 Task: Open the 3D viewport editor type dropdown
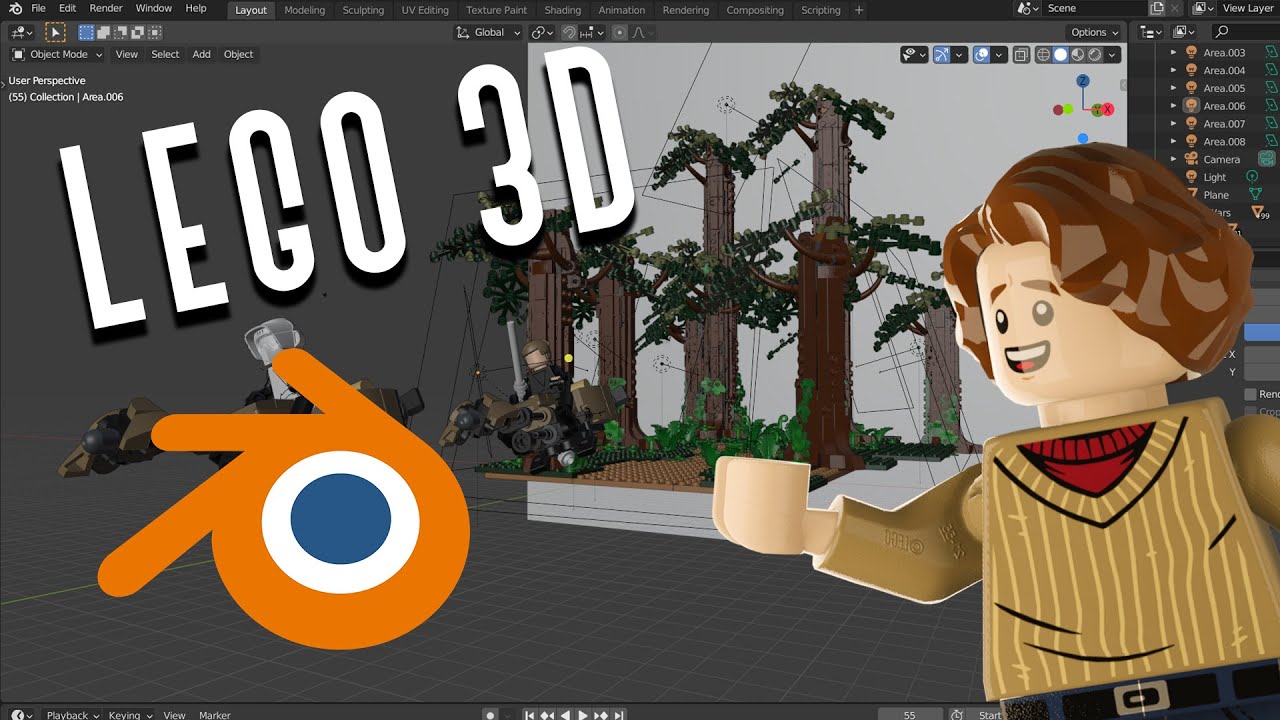(x=22, y=32)
